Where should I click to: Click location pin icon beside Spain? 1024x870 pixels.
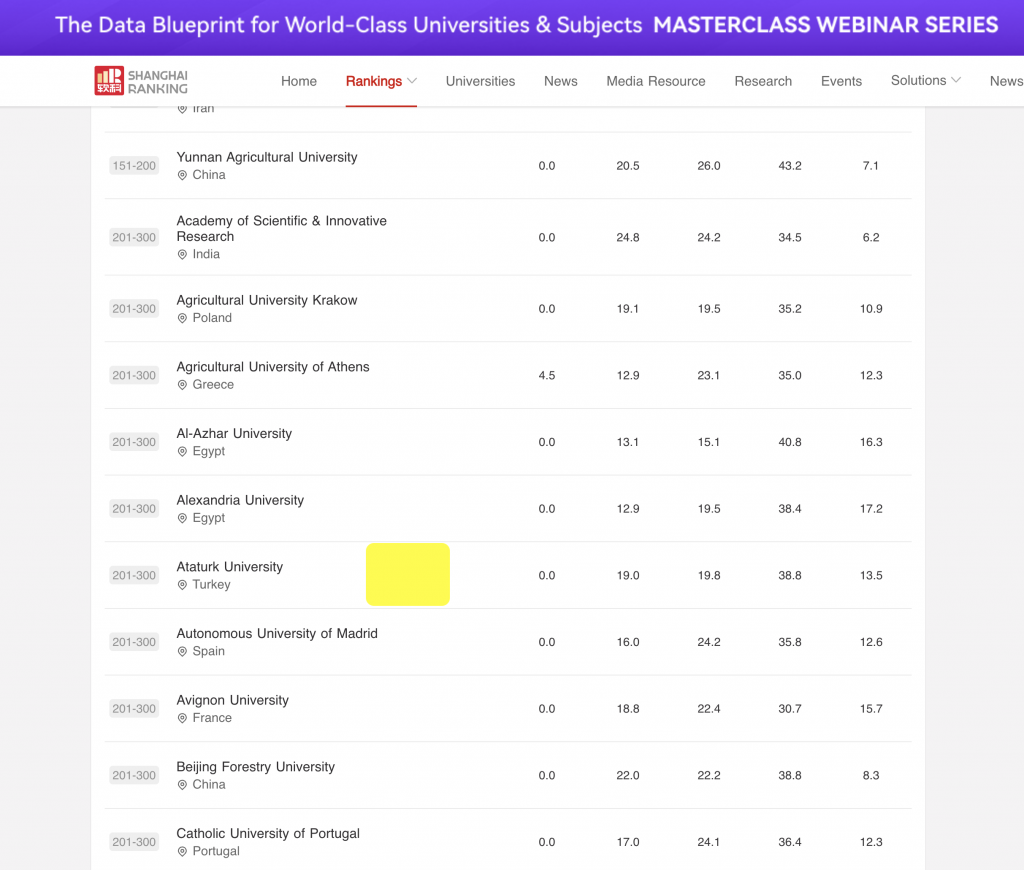tap(182, 652)
